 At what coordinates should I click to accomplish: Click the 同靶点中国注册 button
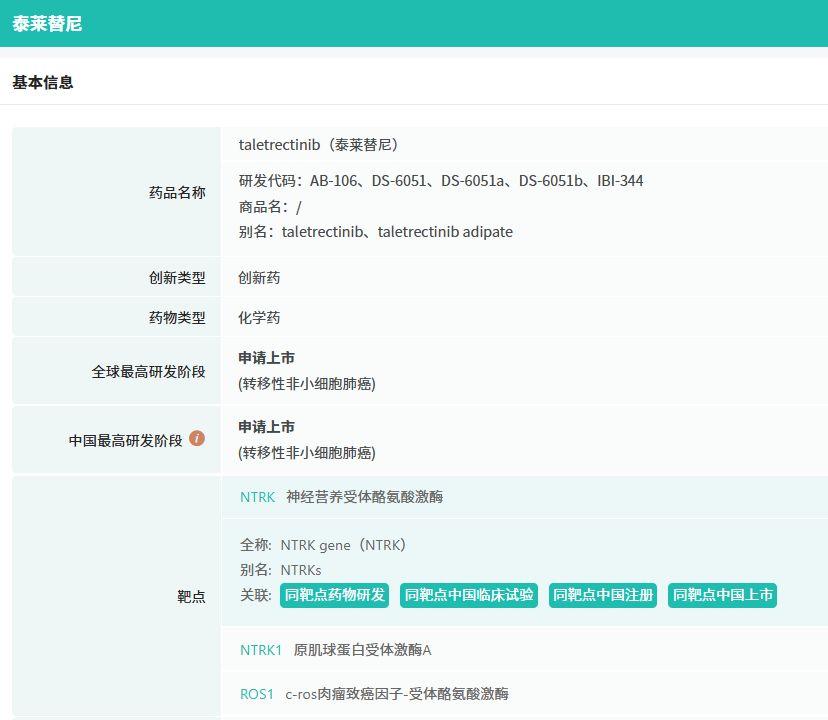click(x=602, y=595)
